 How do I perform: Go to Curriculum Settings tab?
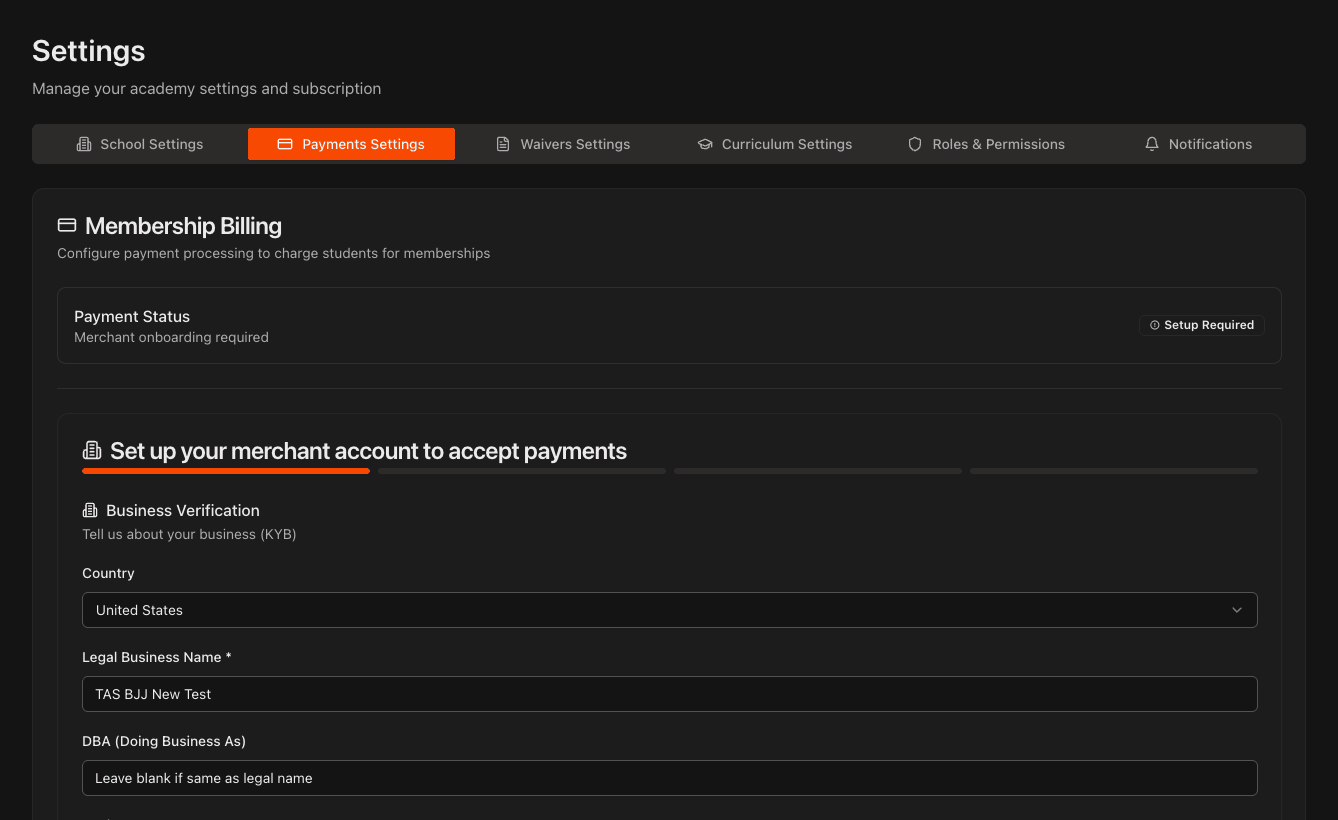tap(775, 144)
